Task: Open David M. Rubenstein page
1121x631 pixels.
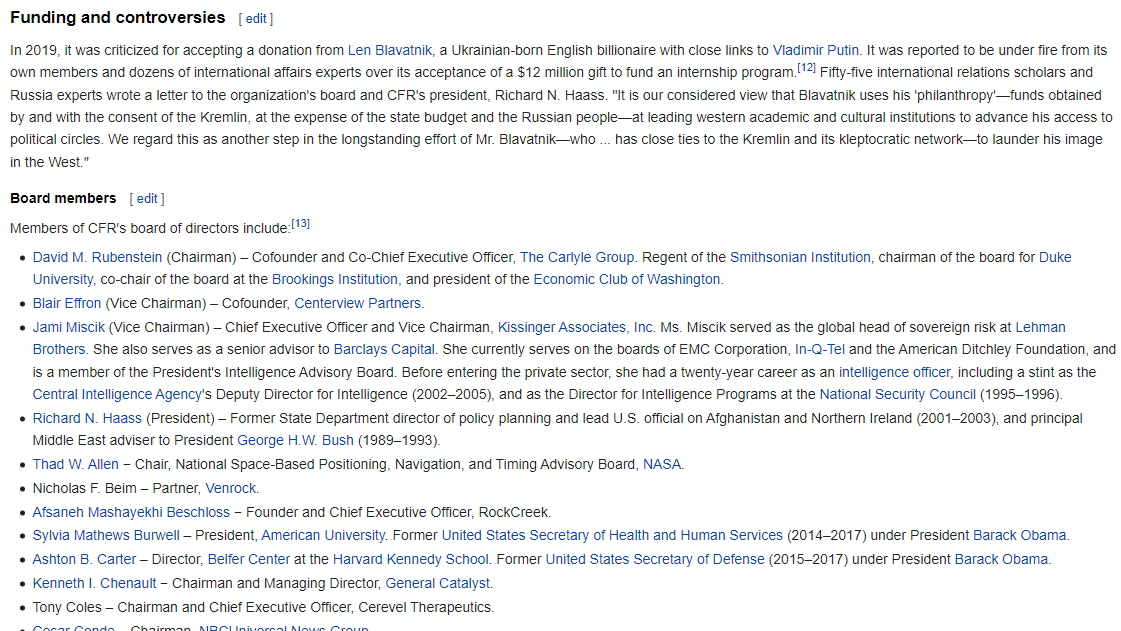Action: [97, 257]
